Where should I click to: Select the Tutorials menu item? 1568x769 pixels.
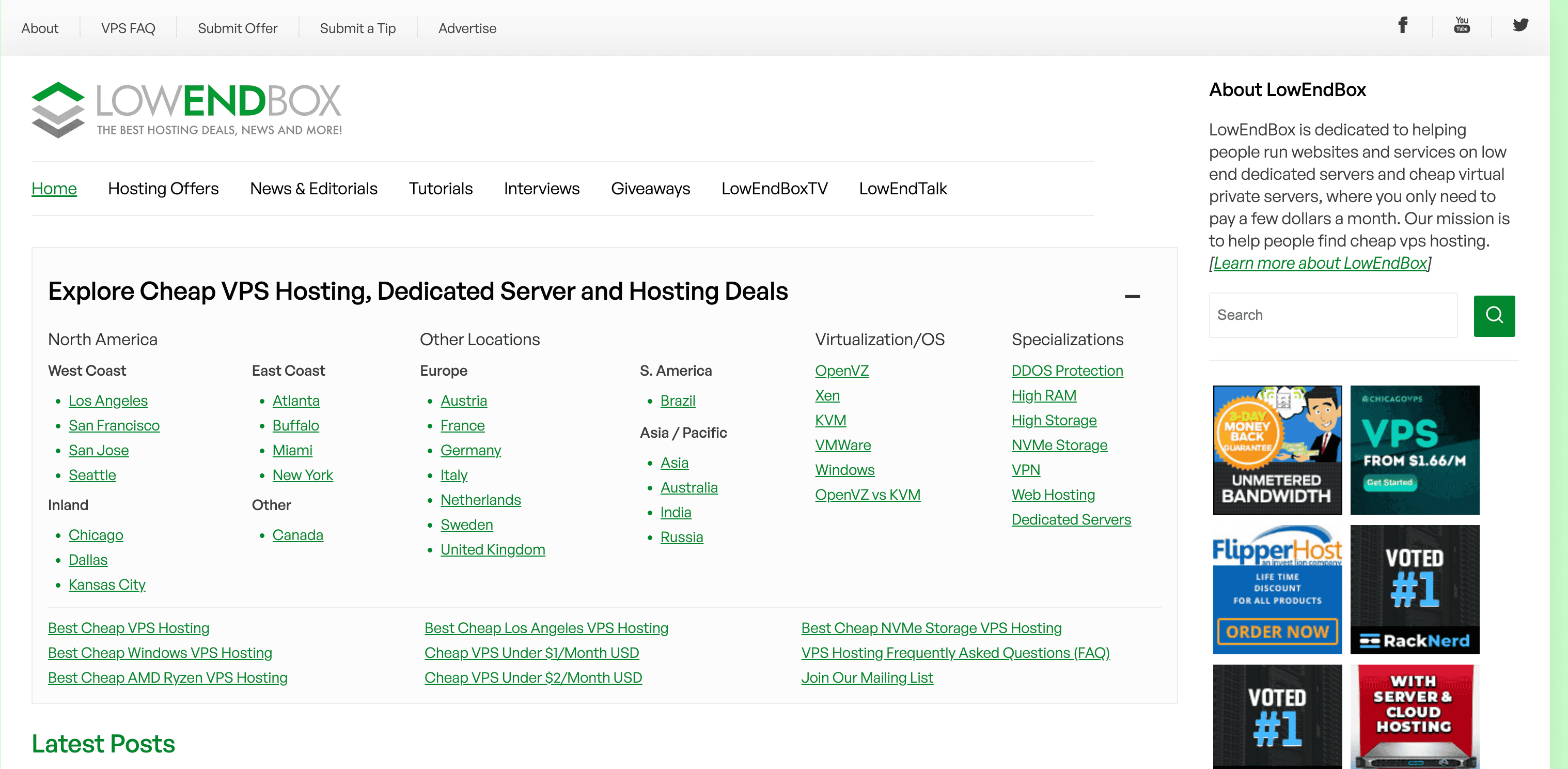click(440, 189)
